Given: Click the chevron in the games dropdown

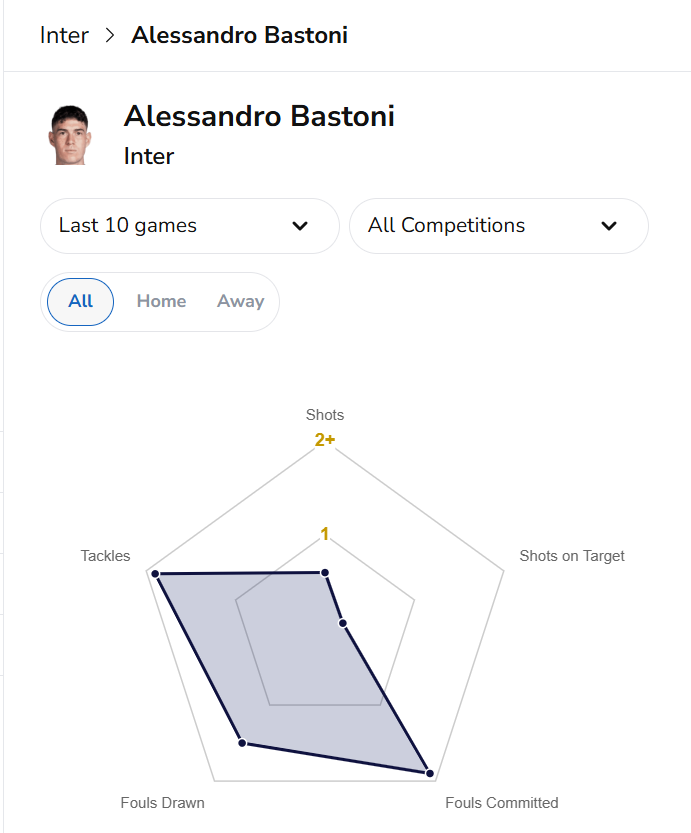Looking at the screenshot, I should pos(299,226).
